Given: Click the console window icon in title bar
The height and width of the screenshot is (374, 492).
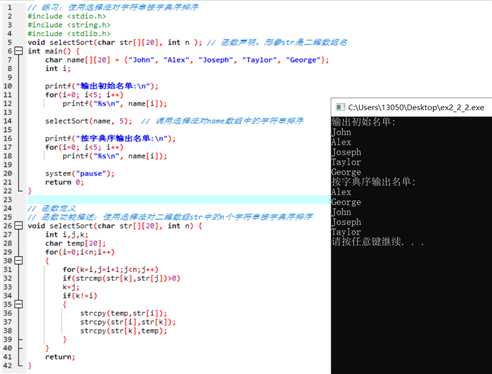Looking at the screenshot, I should click(340, 107).
